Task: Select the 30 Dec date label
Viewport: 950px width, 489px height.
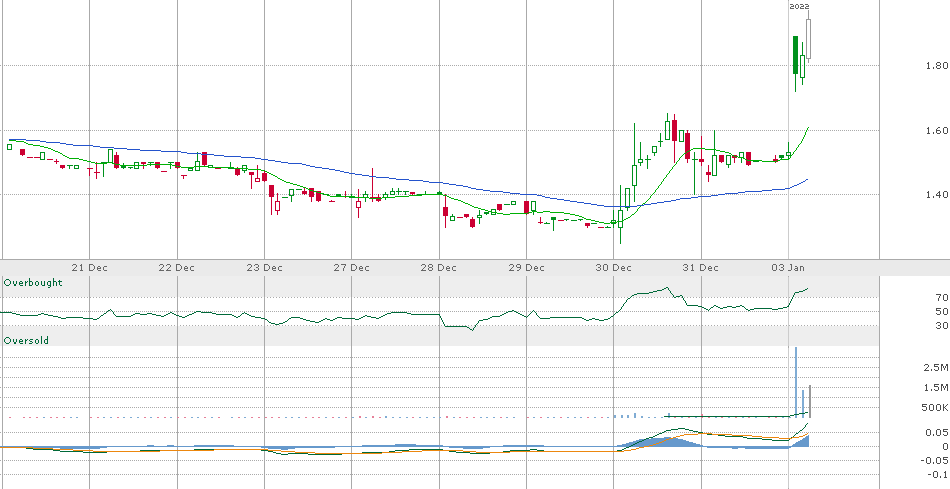Action: tap(613, 267)
